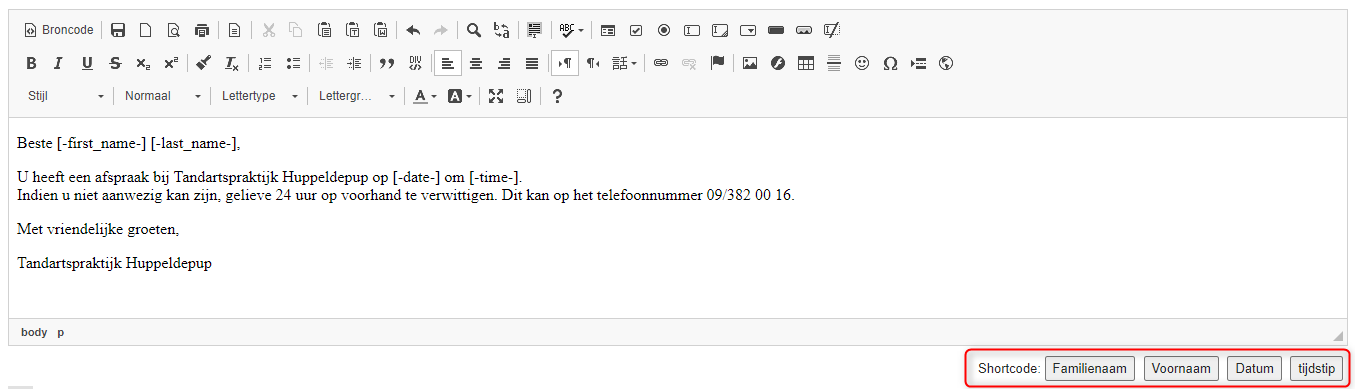Open the Lettertype font dropdown
The height and width of the screenshot is (389, 1355).
(260, 96)
